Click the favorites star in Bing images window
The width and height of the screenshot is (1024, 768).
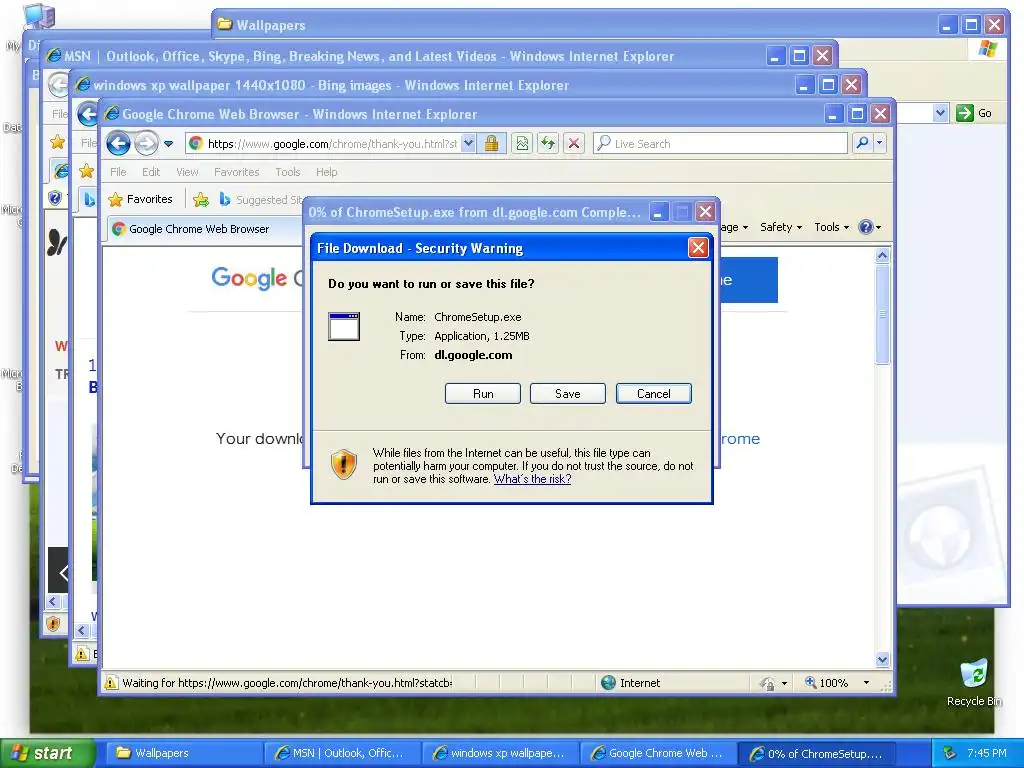[86, 171]
